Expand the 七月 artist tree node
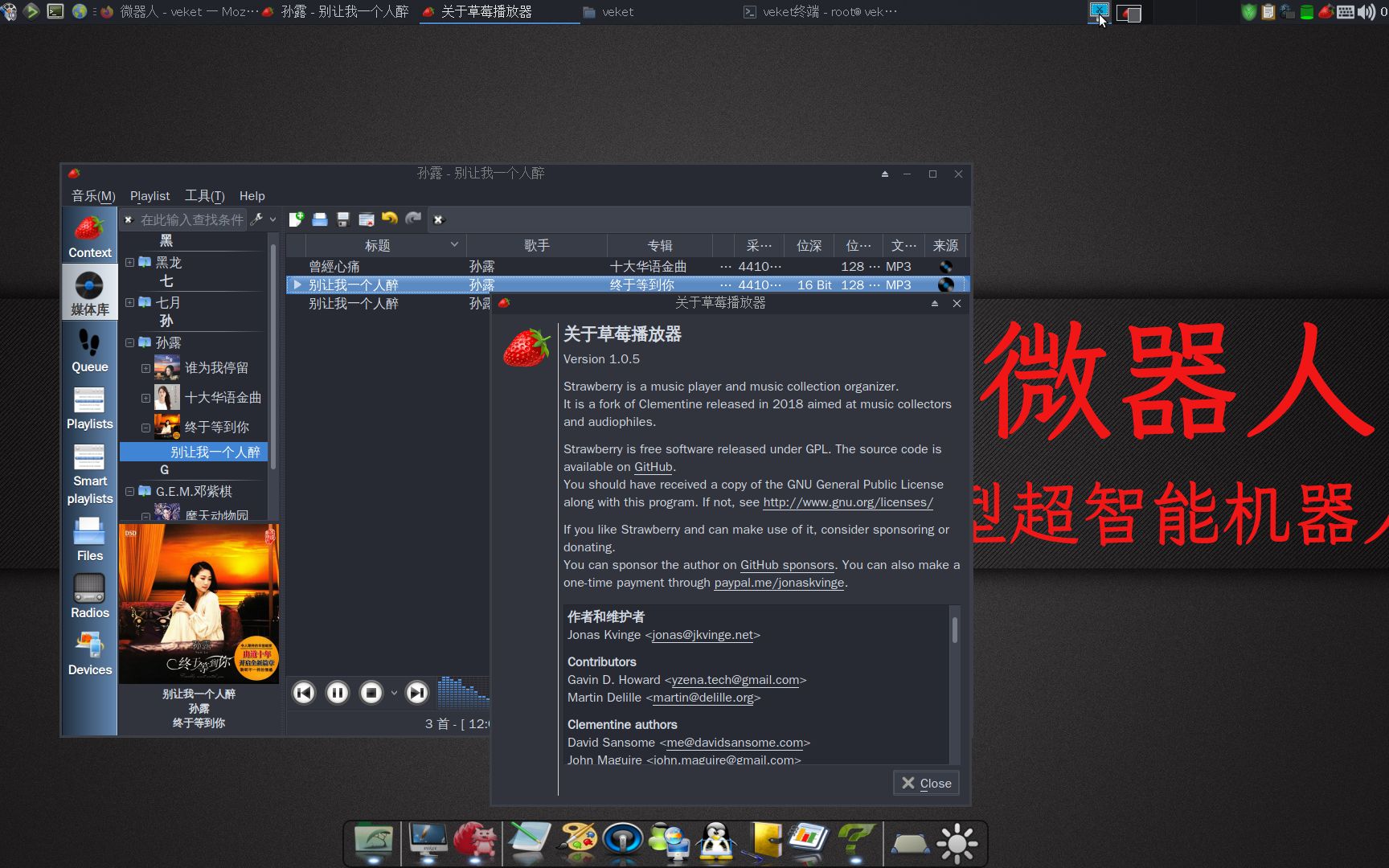This screenshot has width=1389, height=868. click(x=129, y=302)
